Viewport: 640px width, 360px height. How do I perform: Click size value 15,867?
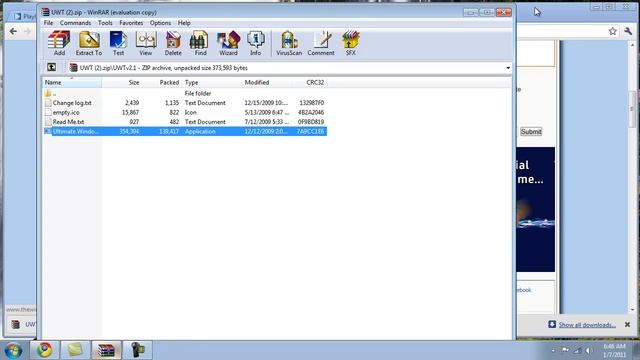coord(130,112)
